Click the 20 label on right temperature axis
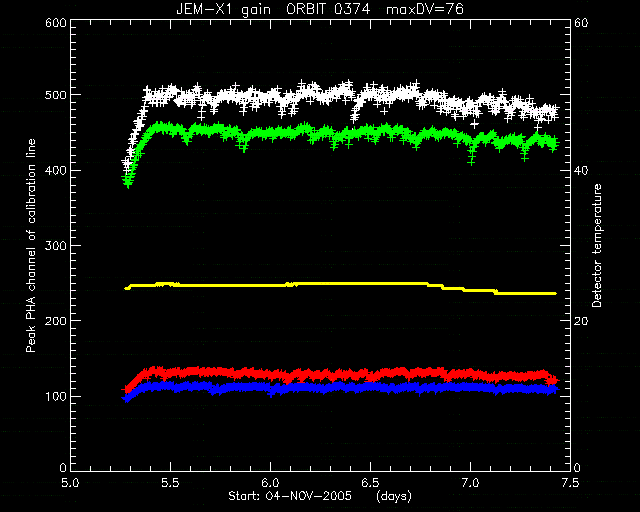This screenshot has height=512, width=640. click(581, 321)
